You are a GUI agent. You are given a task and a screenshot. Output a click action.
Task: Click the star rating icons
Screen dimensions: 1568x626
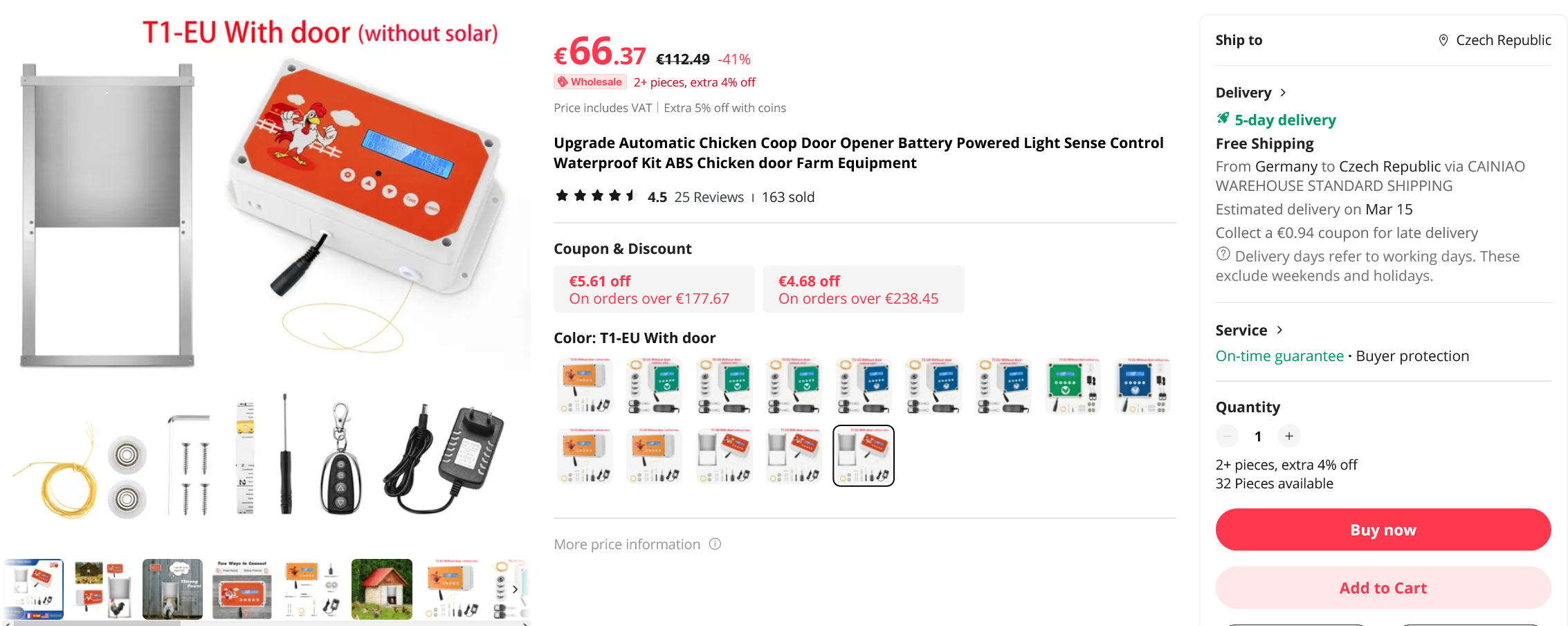click(595, 196)
